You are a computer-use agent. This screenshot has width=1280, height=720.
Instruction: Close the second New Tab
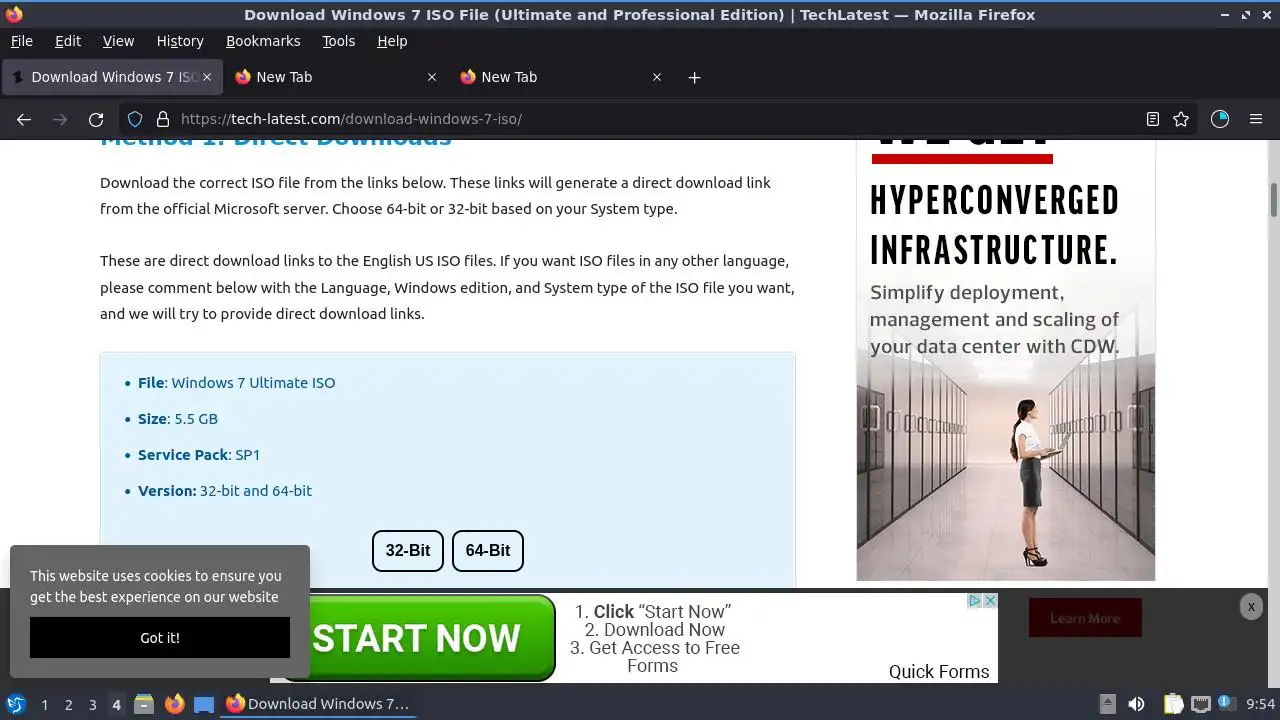pos(657,77)
